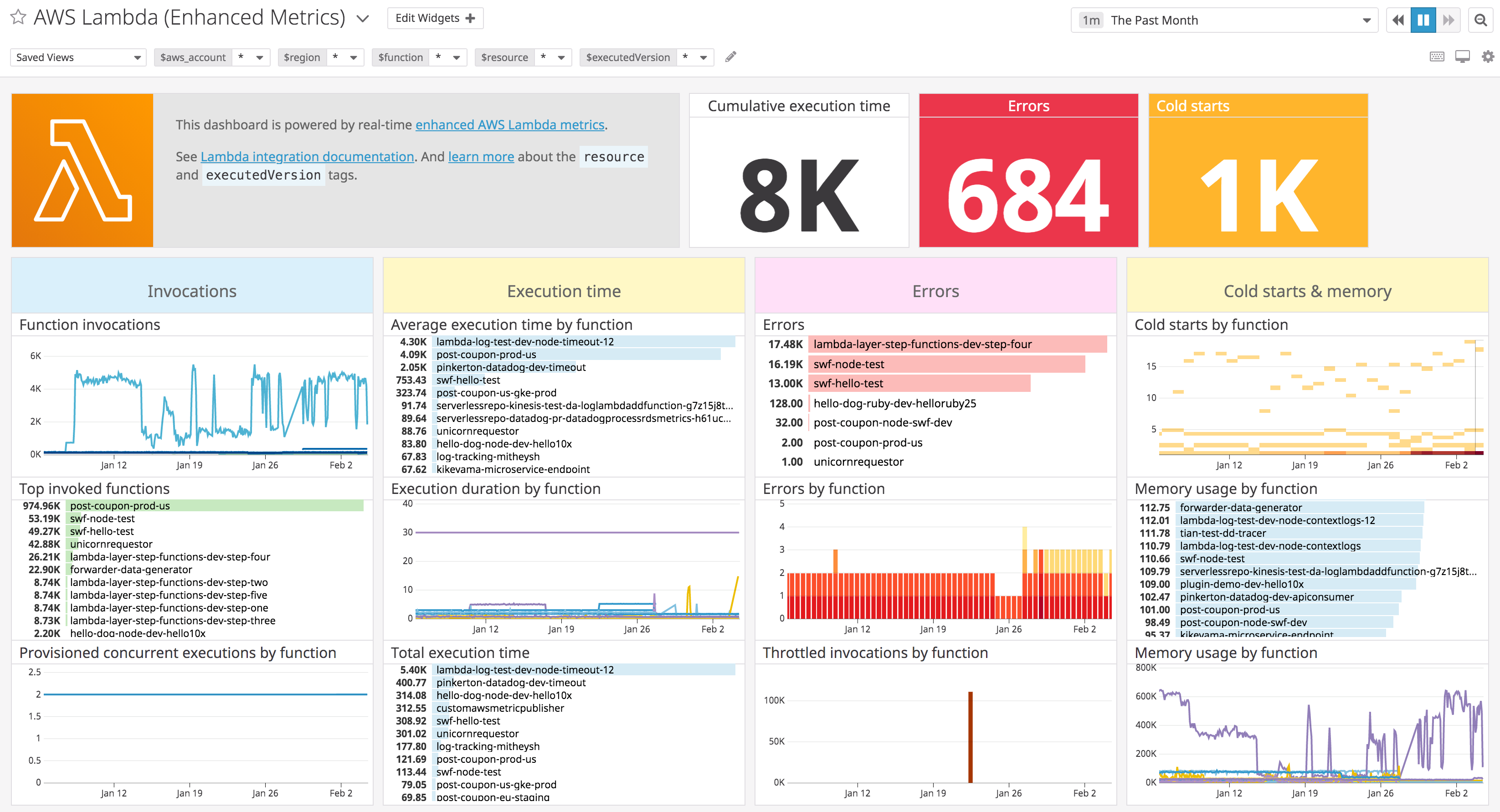Screen dimensions: 1500x812
Task: Zoom out of the current time range
Action: click(x=1482, y=19)
